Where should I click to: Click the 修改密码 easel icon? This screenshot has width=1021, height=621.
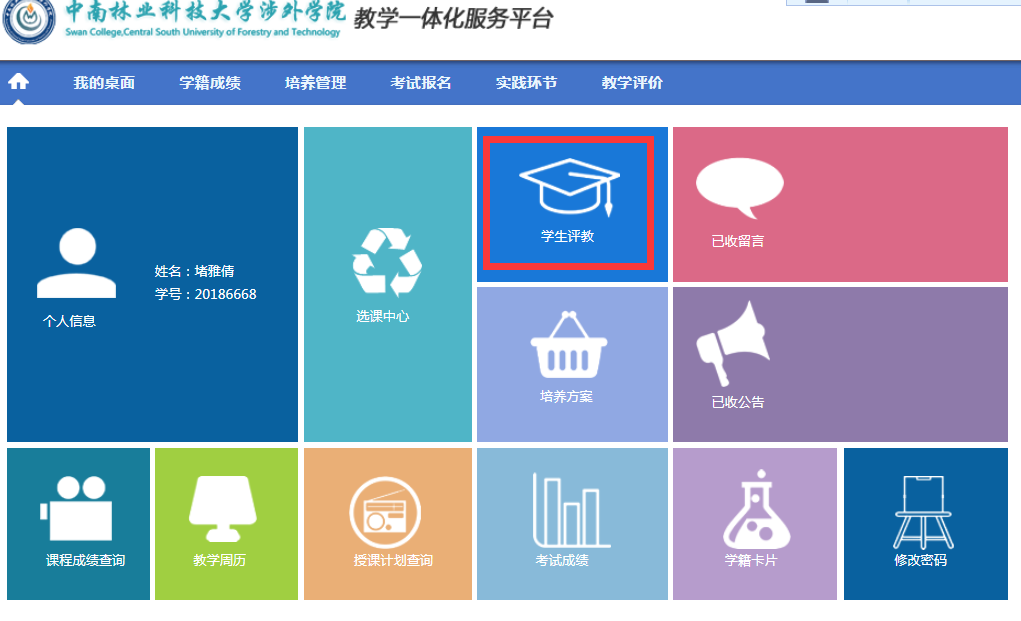[x=924, y=511]
